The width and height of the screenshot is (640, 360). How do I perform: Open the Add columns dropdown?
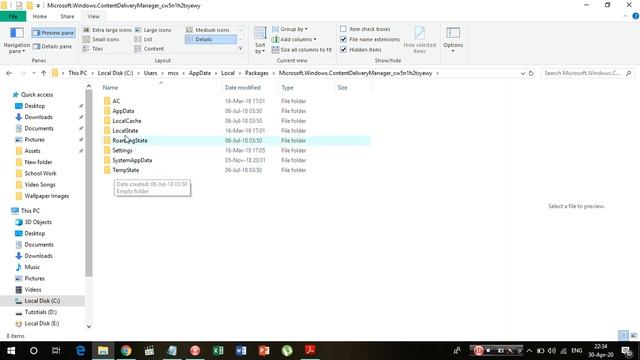(x=294, y=39)
